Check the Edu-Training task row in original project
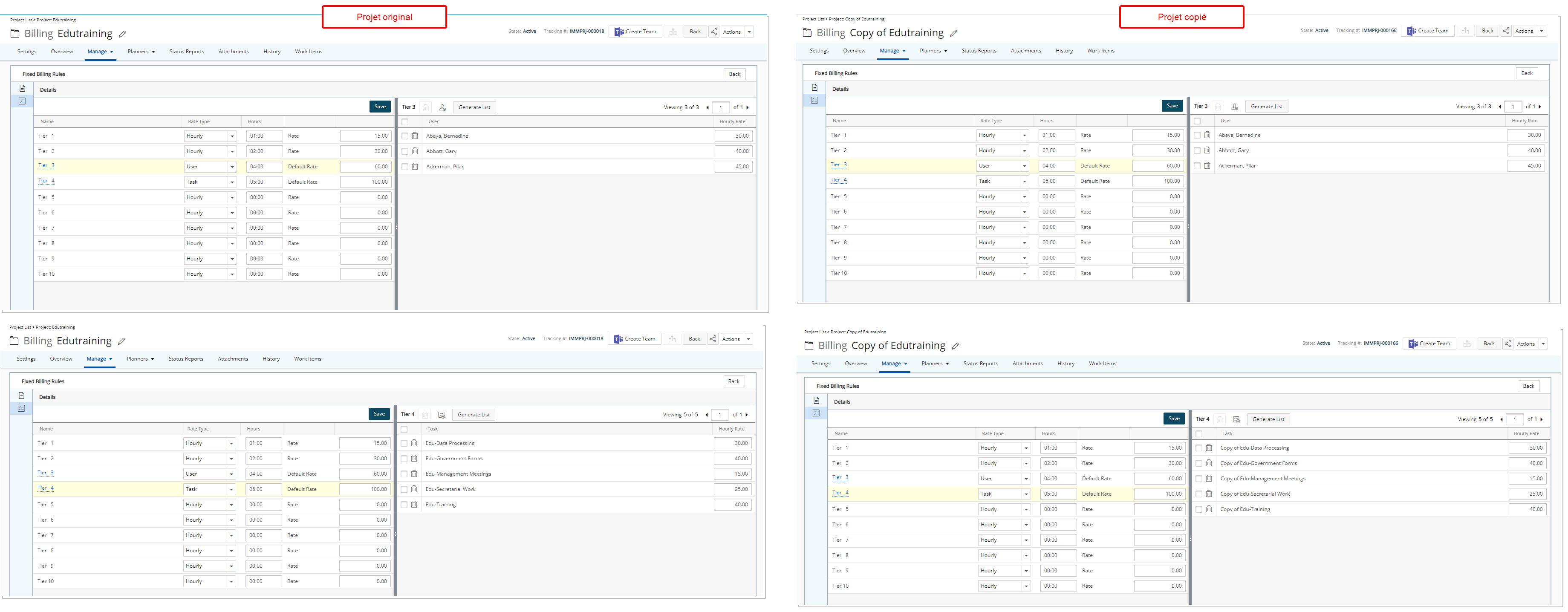 click(x=404, y=505)
